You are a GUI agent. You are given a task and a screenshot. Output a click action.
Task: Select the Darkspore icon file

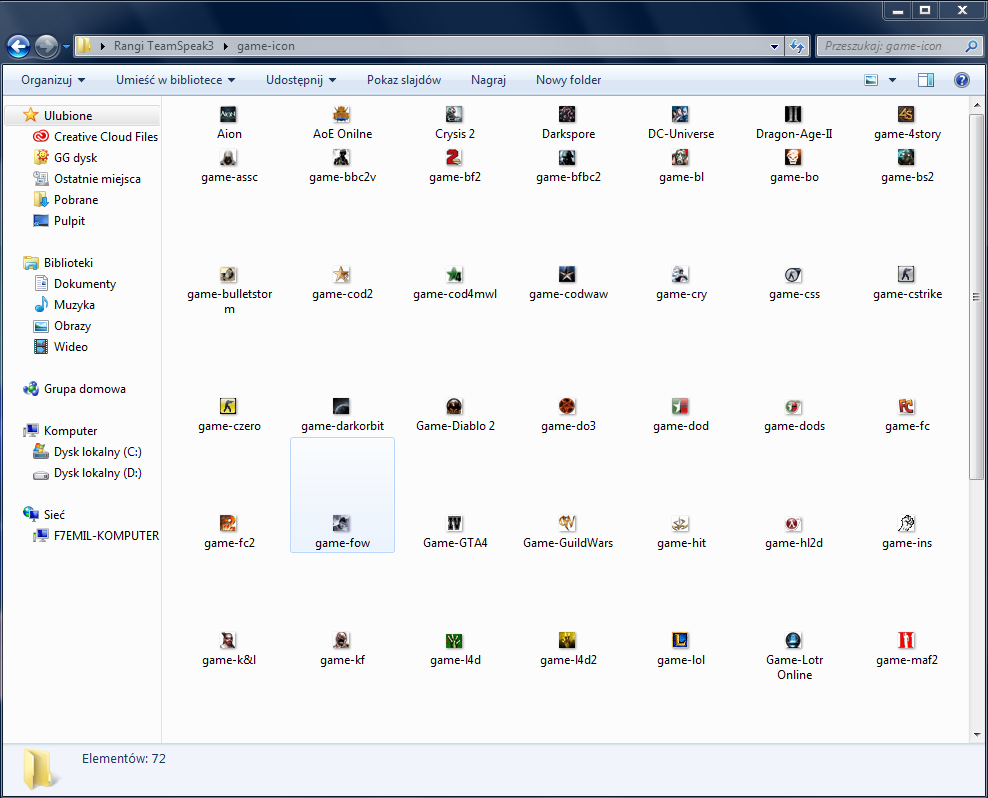[568, 122]
